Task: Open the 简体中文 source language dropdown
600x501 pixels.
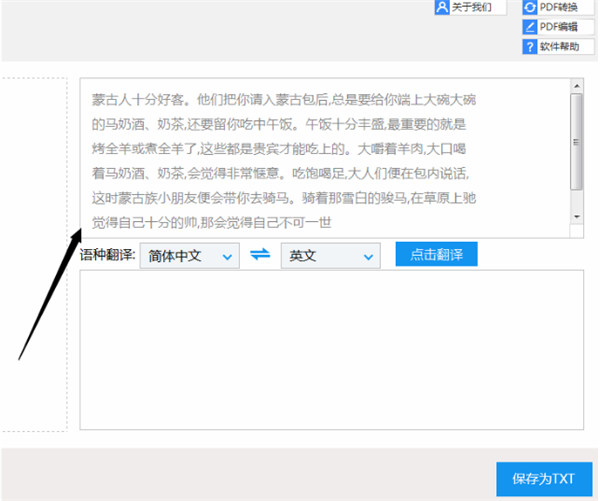Action: click(x=190, y=256)
